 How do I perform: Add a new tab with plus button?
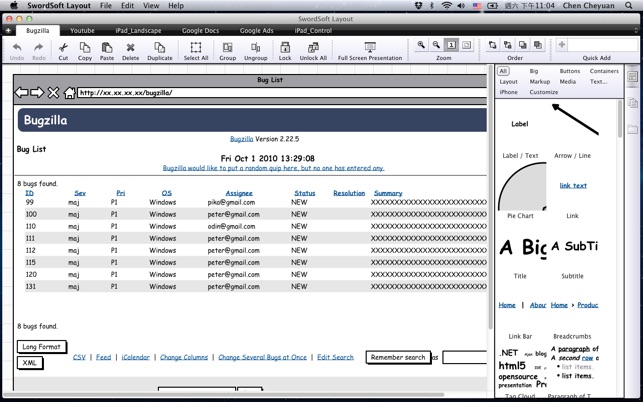click(x=8, y=31)
